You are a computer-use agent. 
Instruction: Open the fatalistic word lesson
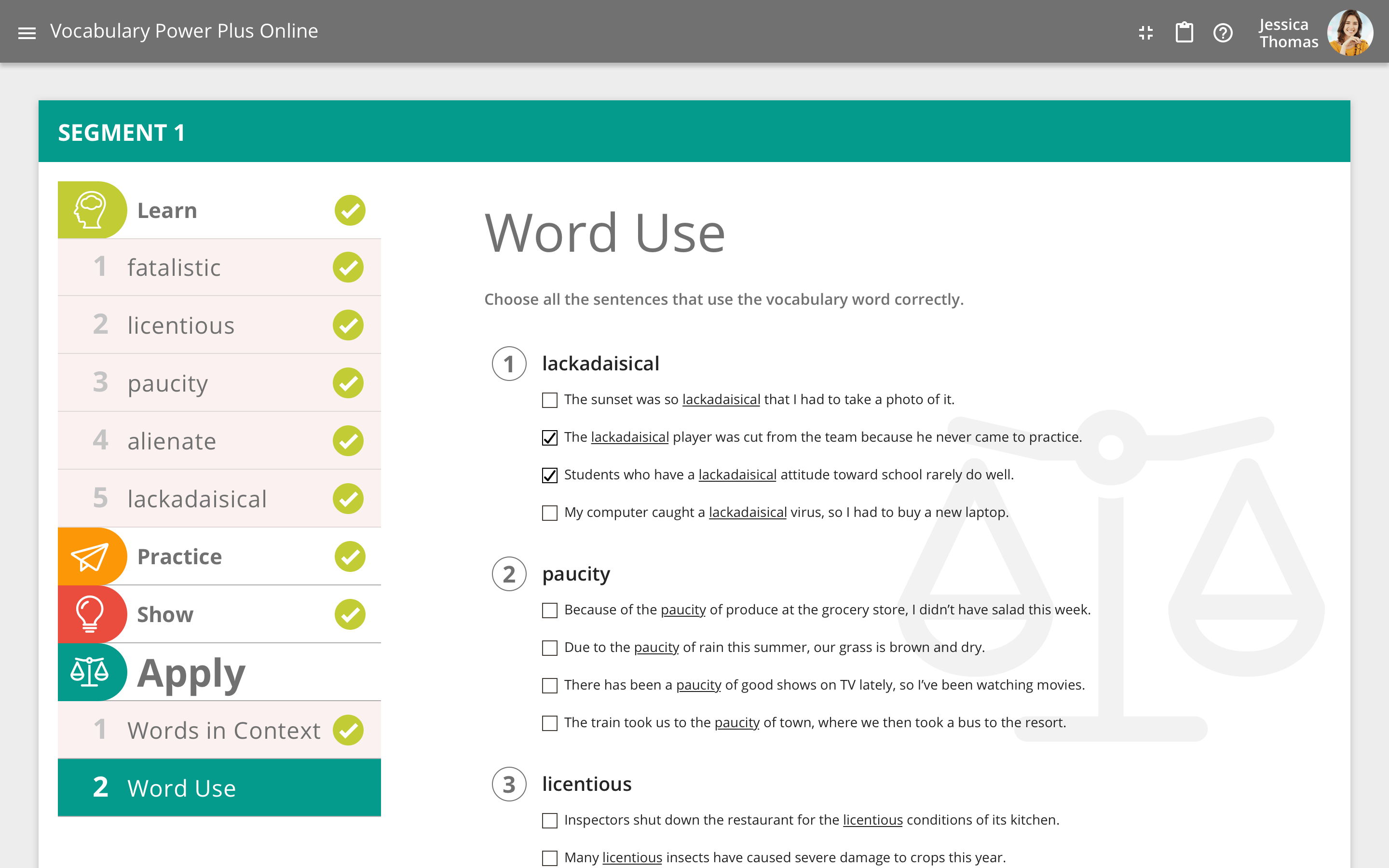(219, 268)
